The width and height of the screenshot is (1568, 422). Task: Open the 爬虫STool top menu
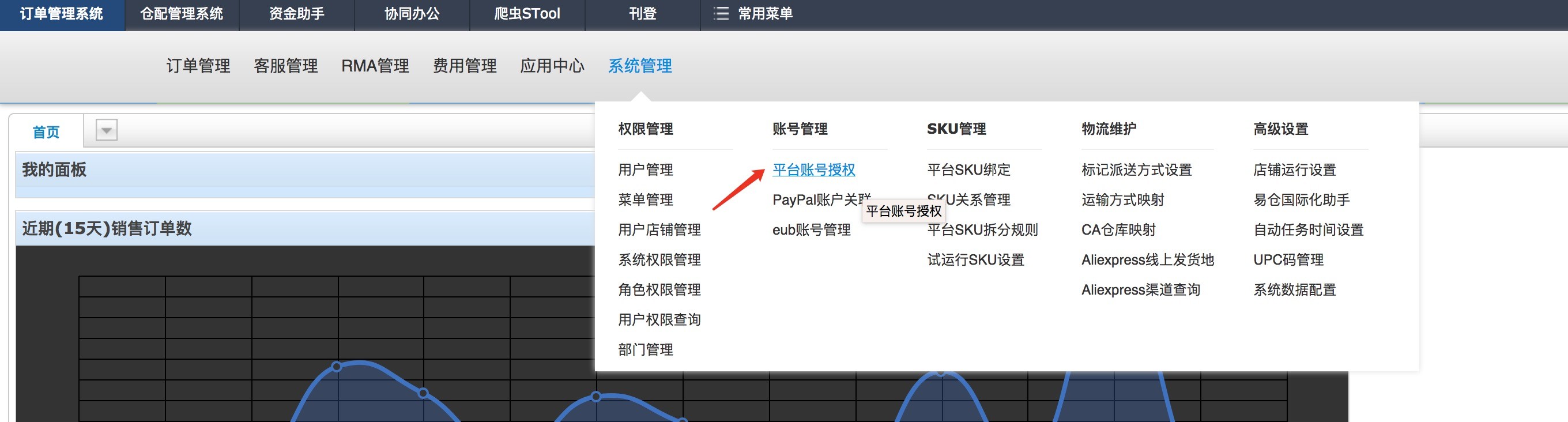[x=526, y=13]
